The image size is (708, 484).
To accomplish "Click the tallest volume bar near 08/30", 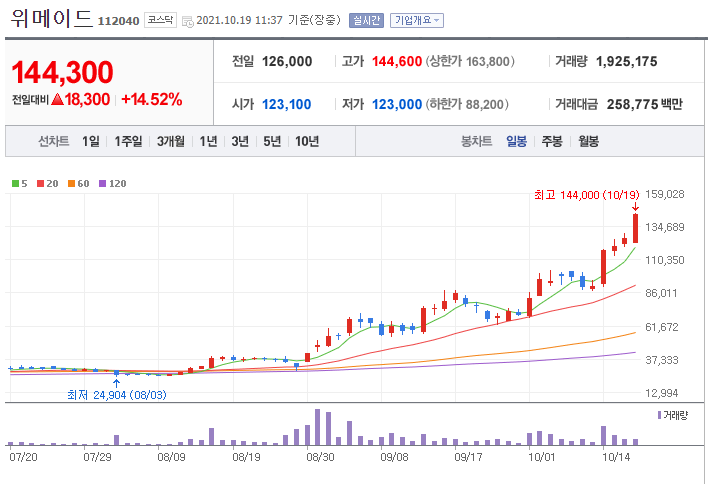I will [x=317, y=427].
